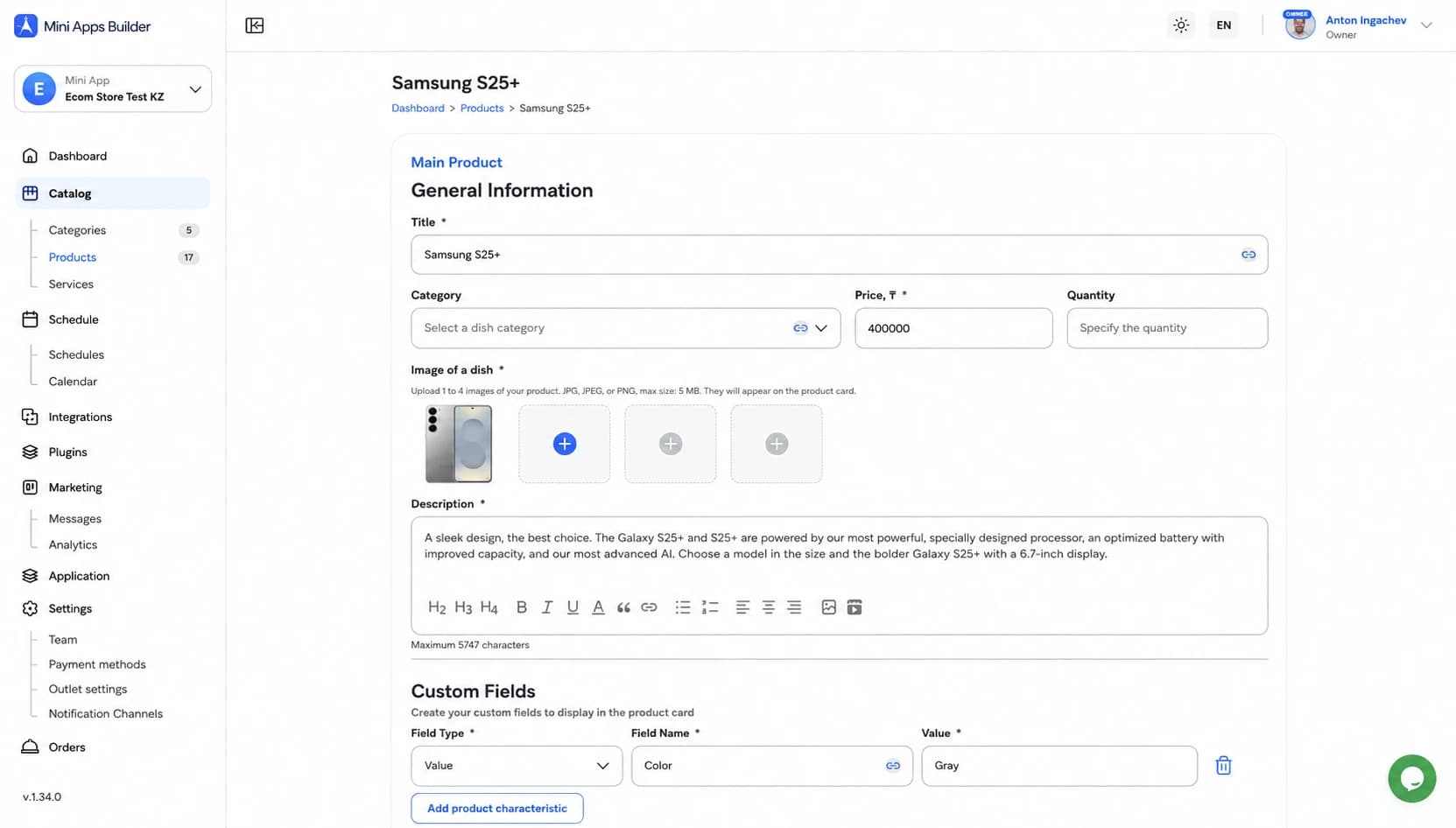Click the Mini Apps Builder logo

[x=82, y=26]
